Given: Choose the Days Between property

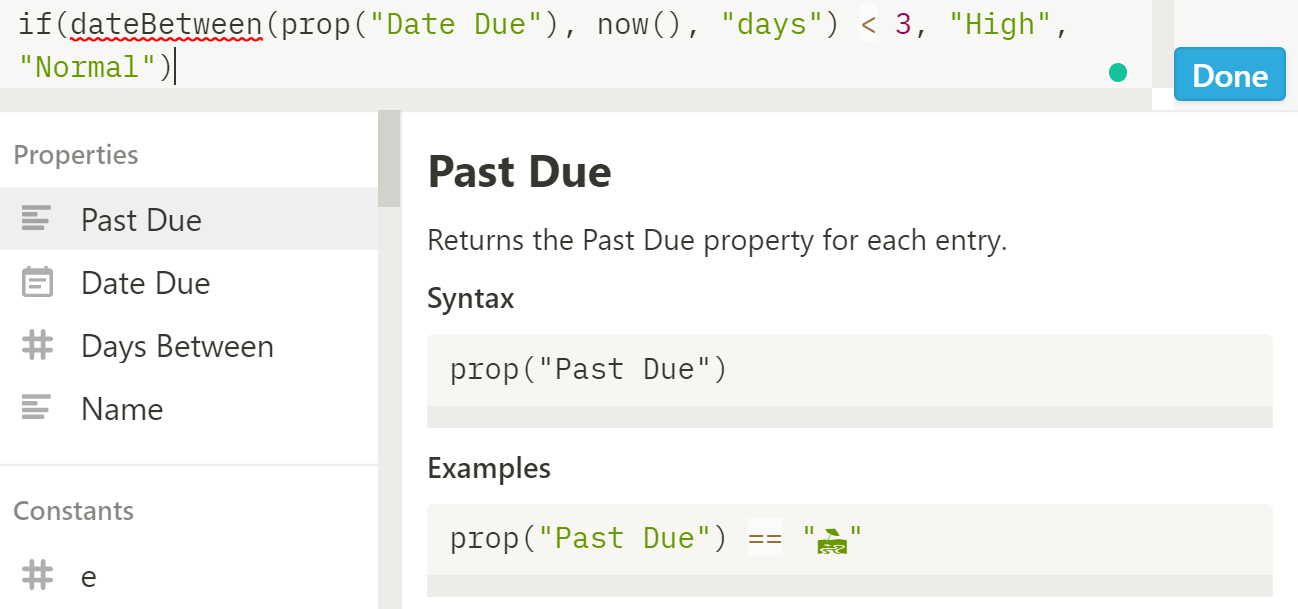Looking at the screenshot, I should 189,346.
